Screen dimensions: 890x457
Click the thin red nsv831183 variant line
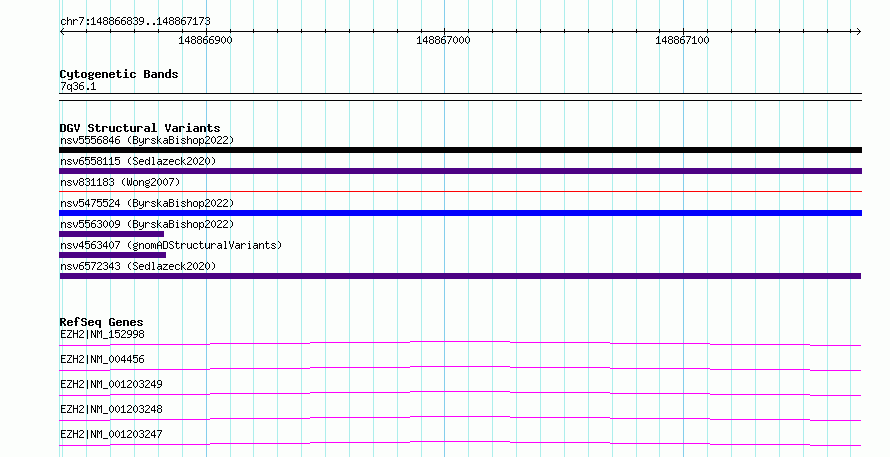click(460, 192)
